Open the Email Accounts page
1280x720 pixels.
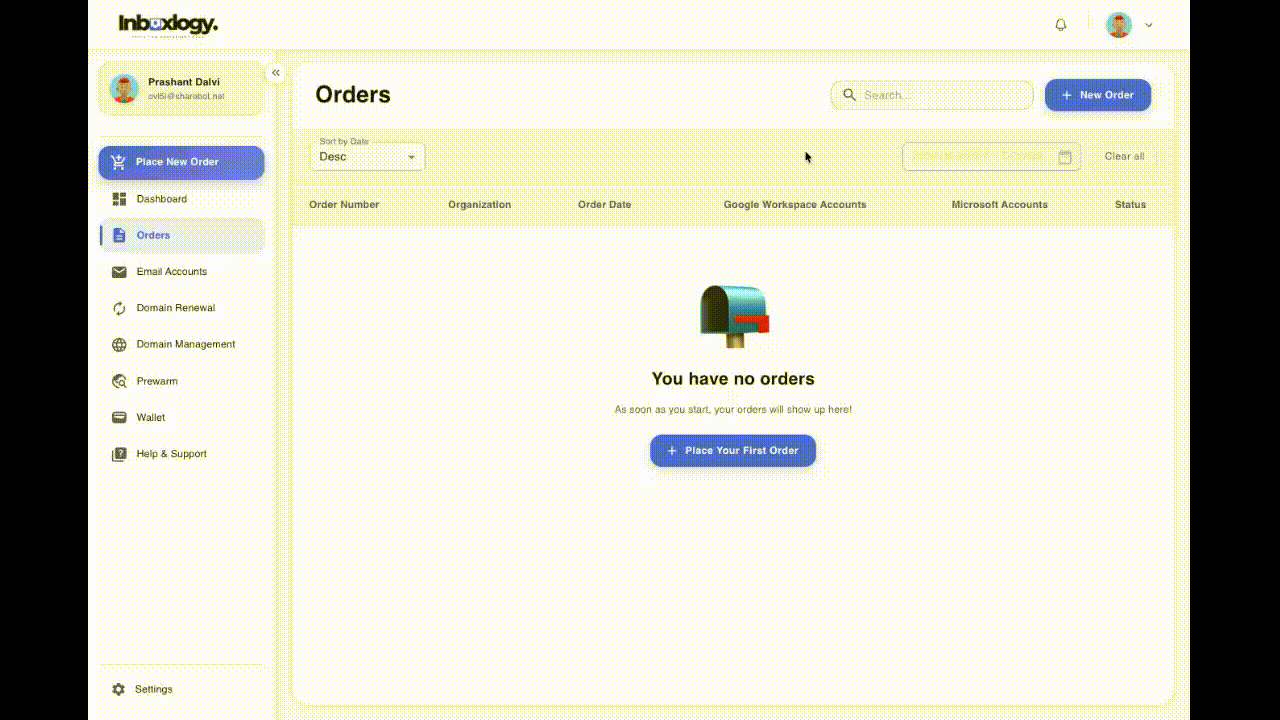pos(181,272)
